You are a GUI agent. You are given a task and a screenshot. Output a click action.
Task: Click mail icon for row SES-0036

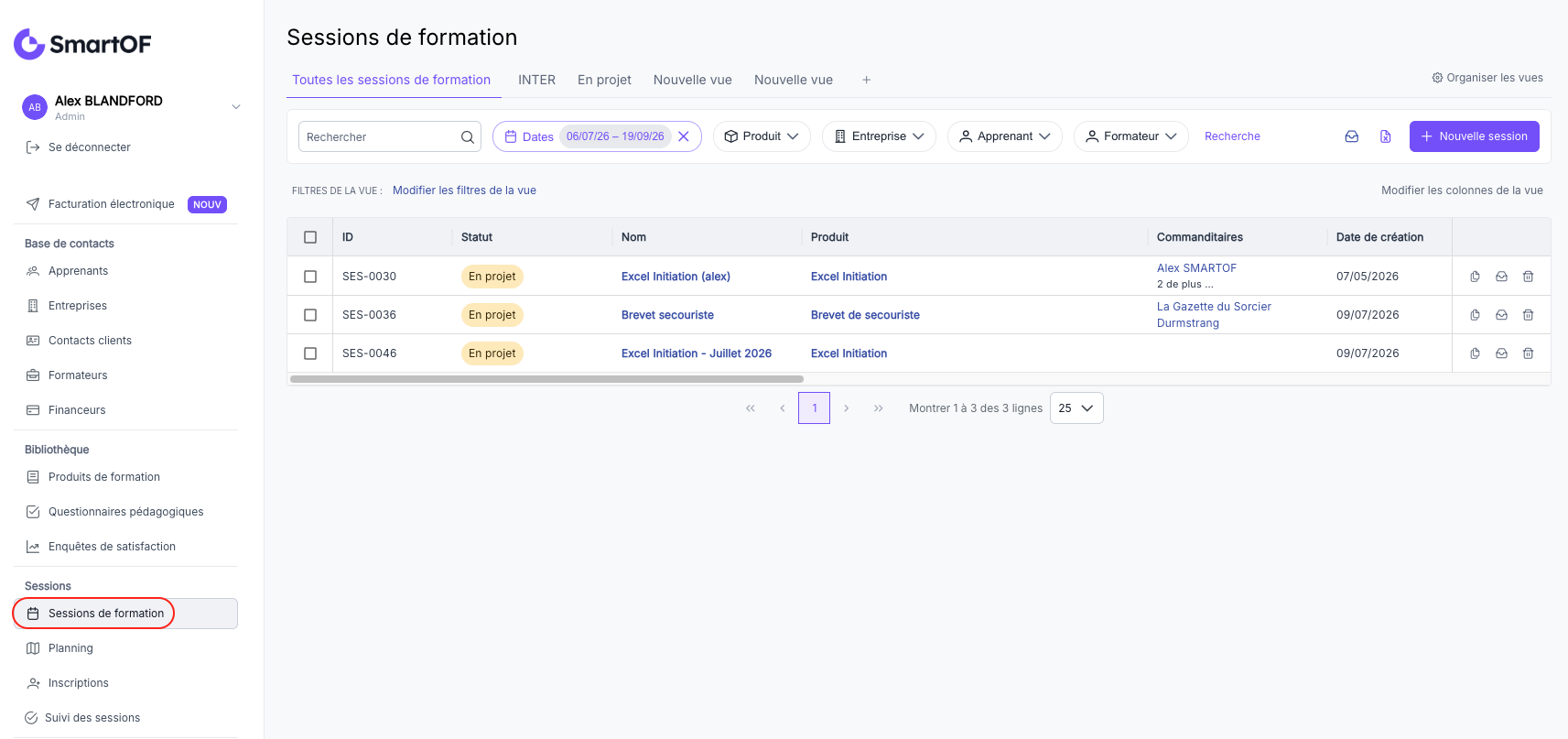click(x=1501, y=315)
